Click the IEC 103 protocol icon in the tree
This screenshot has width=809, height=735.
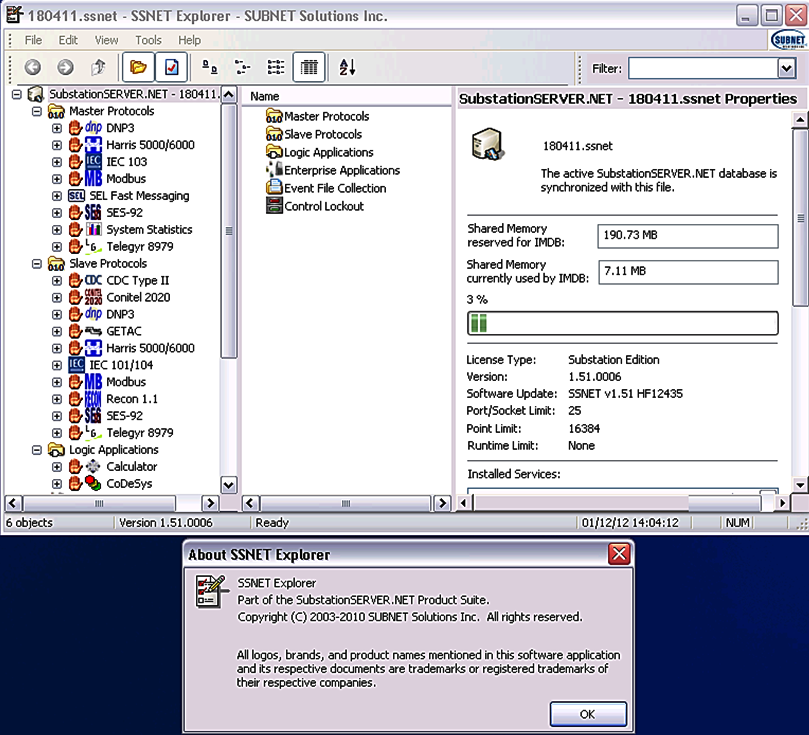pyautogui.click(x=93, y=162)
